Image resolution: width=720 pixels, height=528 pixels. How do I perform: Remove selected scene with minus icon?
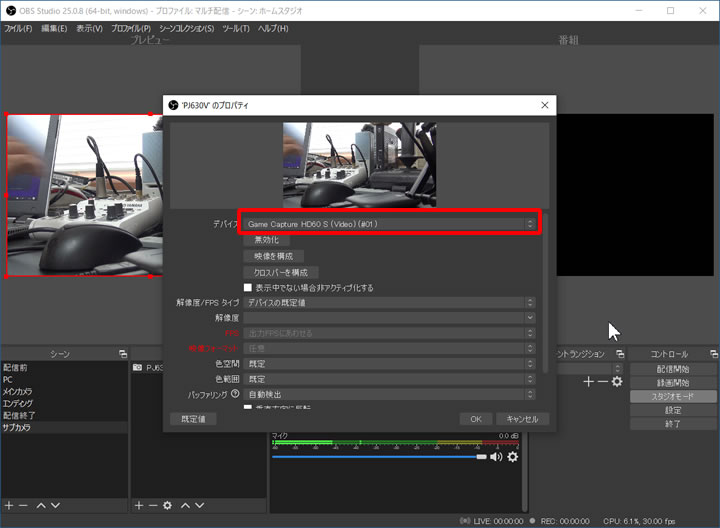[x=23, y=506]
